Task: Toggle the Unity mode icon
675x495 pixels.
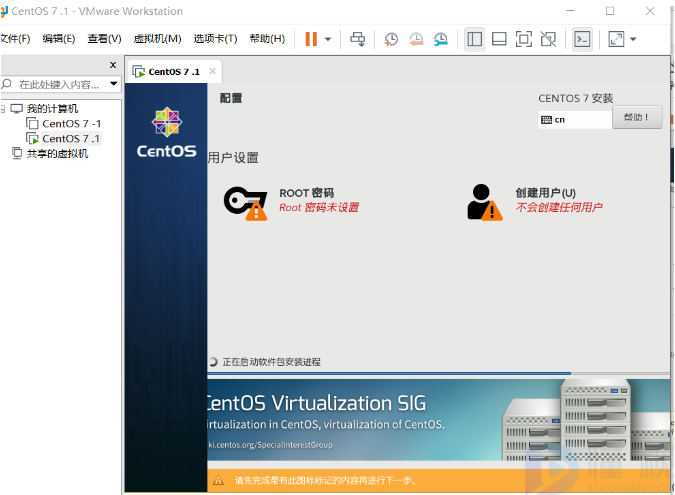Action: 547,39
